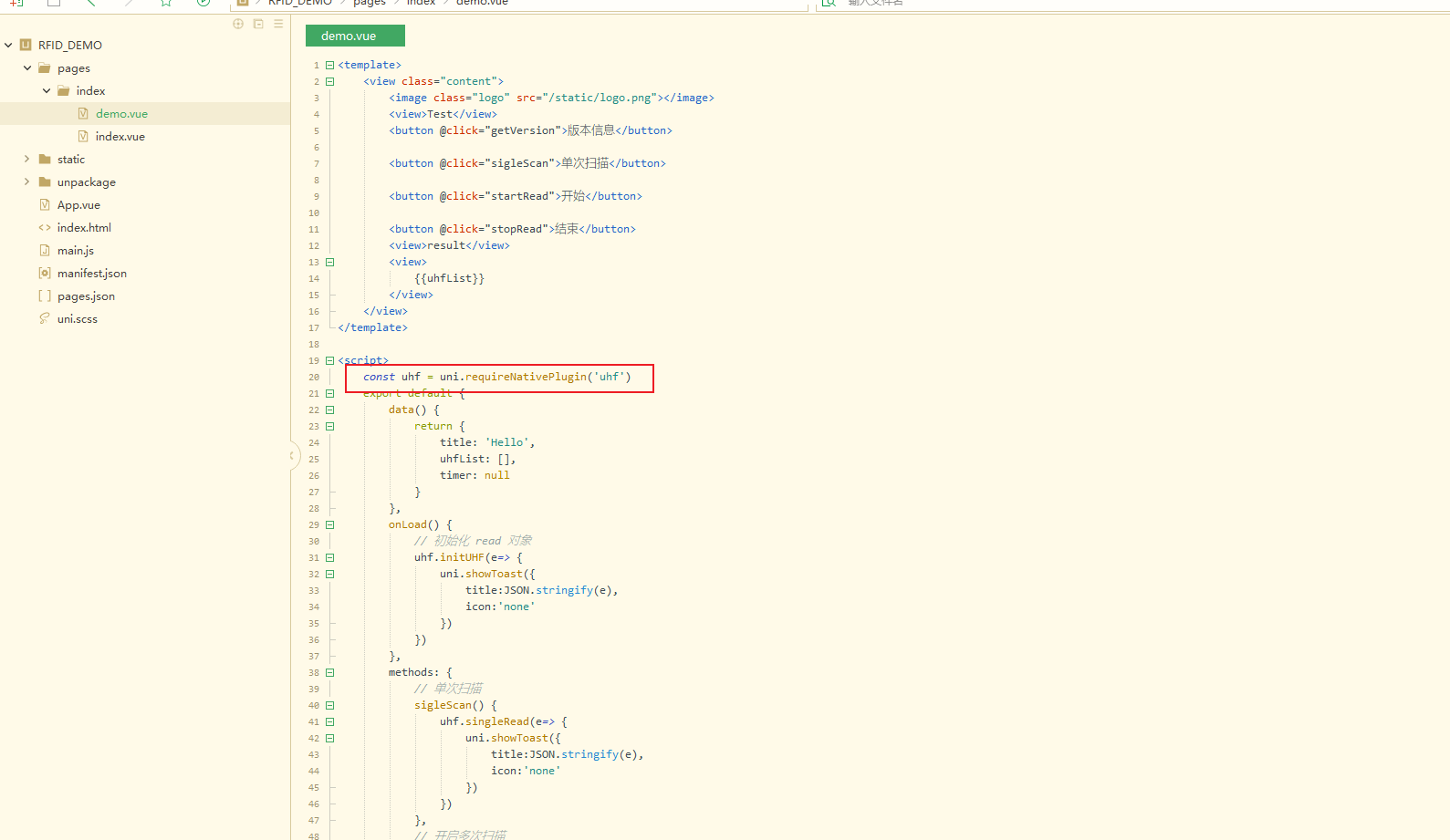Click the pages folder icon

coord(44,67)
